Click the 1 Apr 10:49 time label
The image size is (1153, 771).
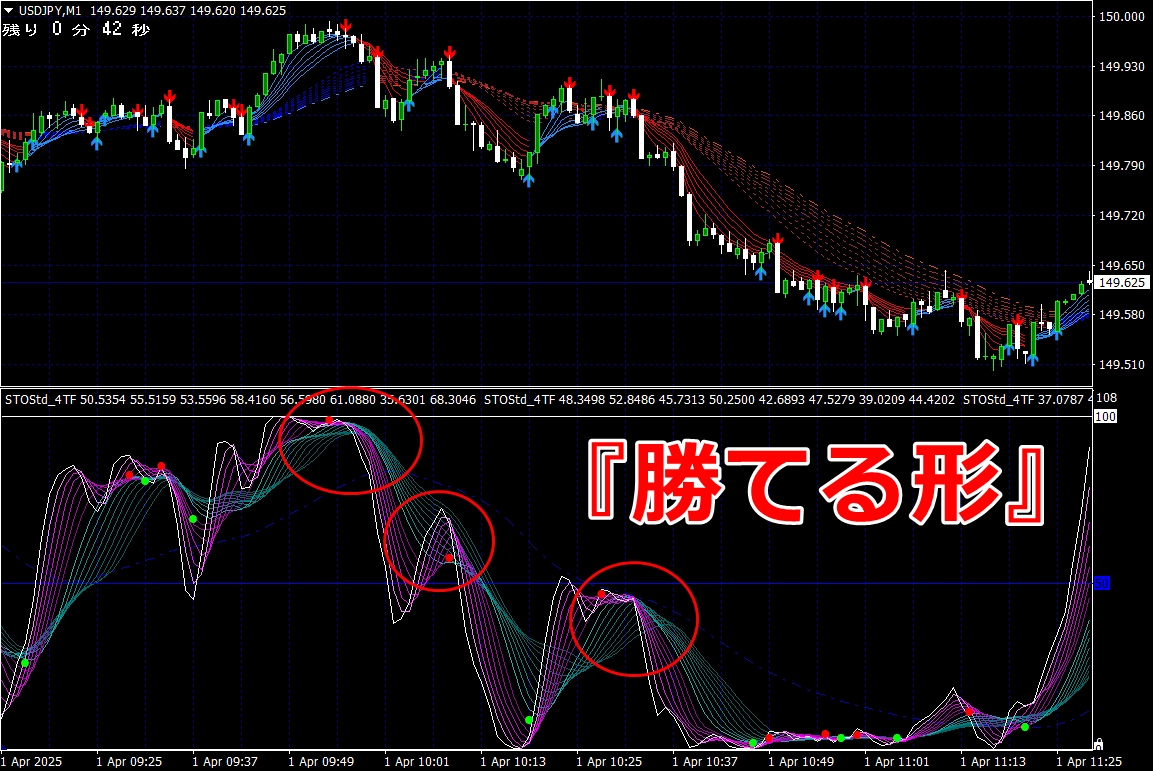pos(801,761)
